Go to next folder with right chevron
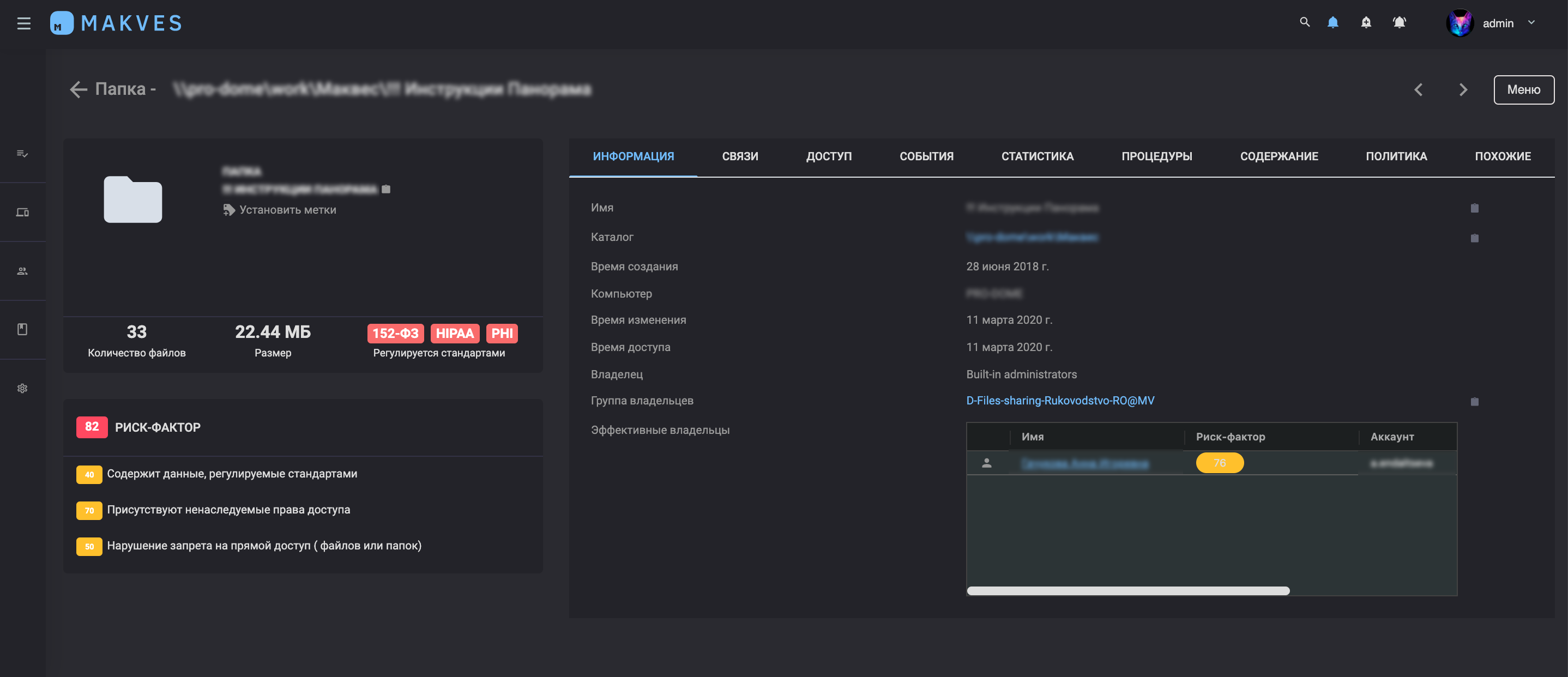1568x677 pixels. [1463, 90]
